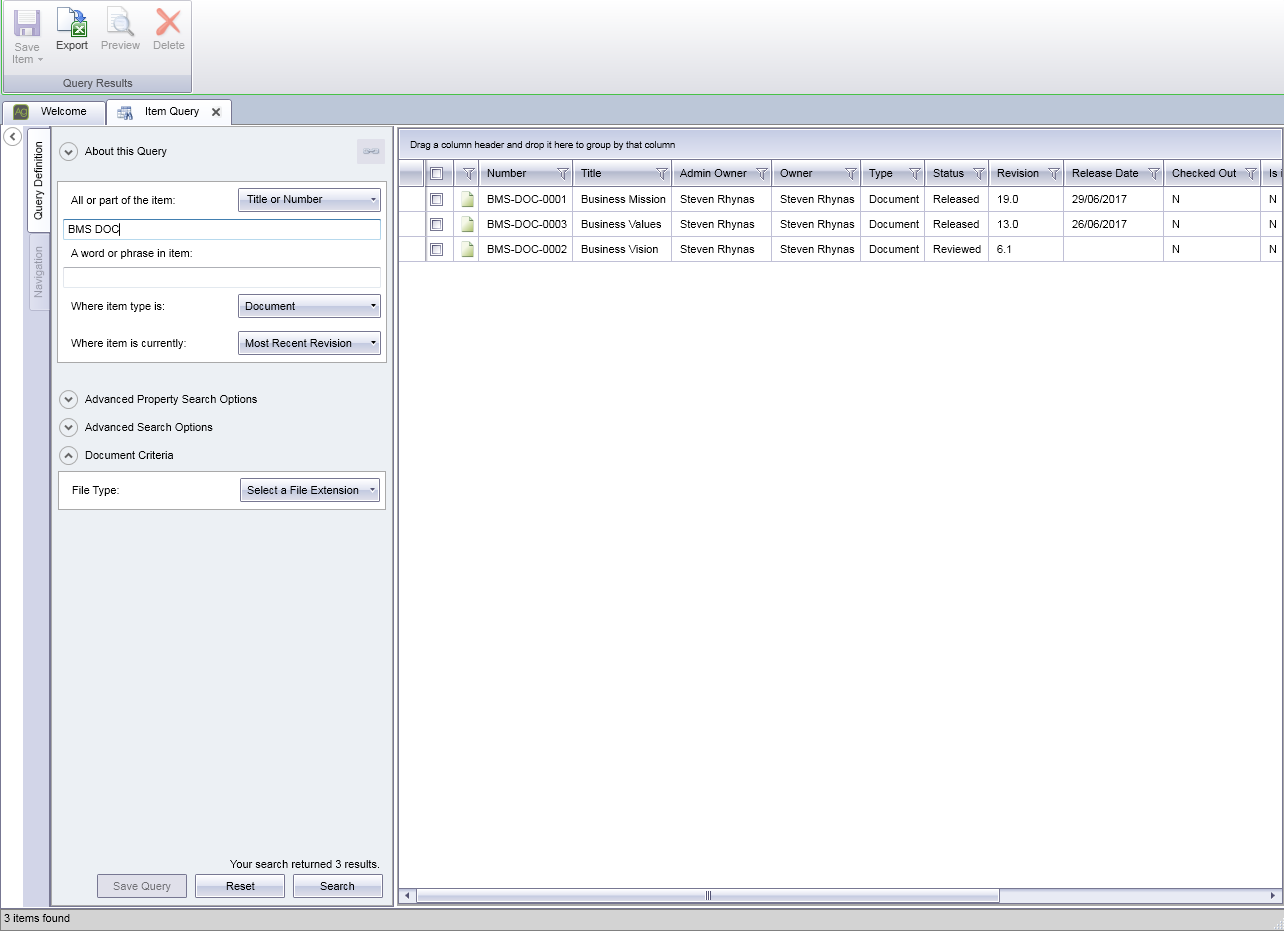The width and height of the screenshot is (1284, 931).
Task: Open the filter on the Number column
Action: point(562,173)
